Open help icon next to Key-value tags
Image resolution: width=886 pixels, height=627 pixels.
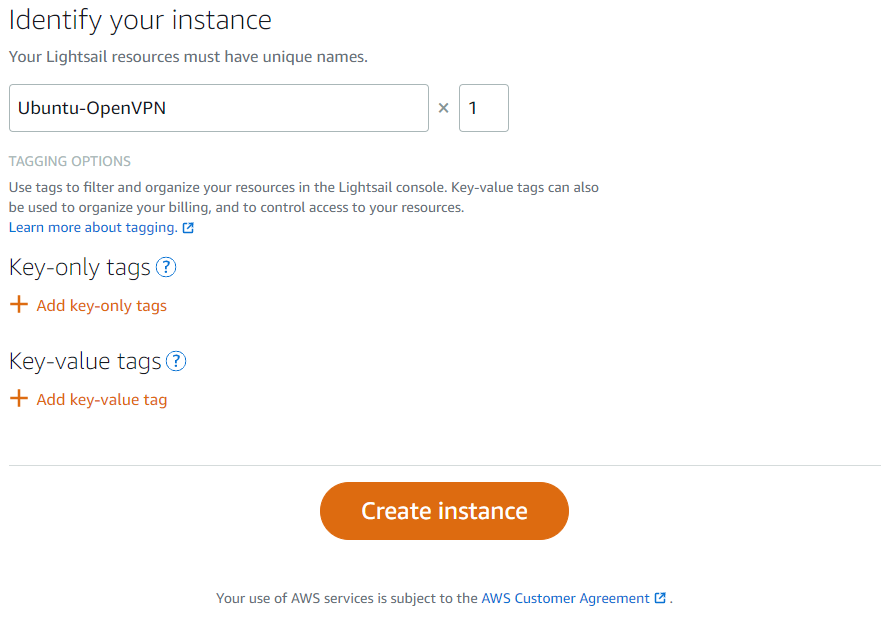[x=176, y=361]
